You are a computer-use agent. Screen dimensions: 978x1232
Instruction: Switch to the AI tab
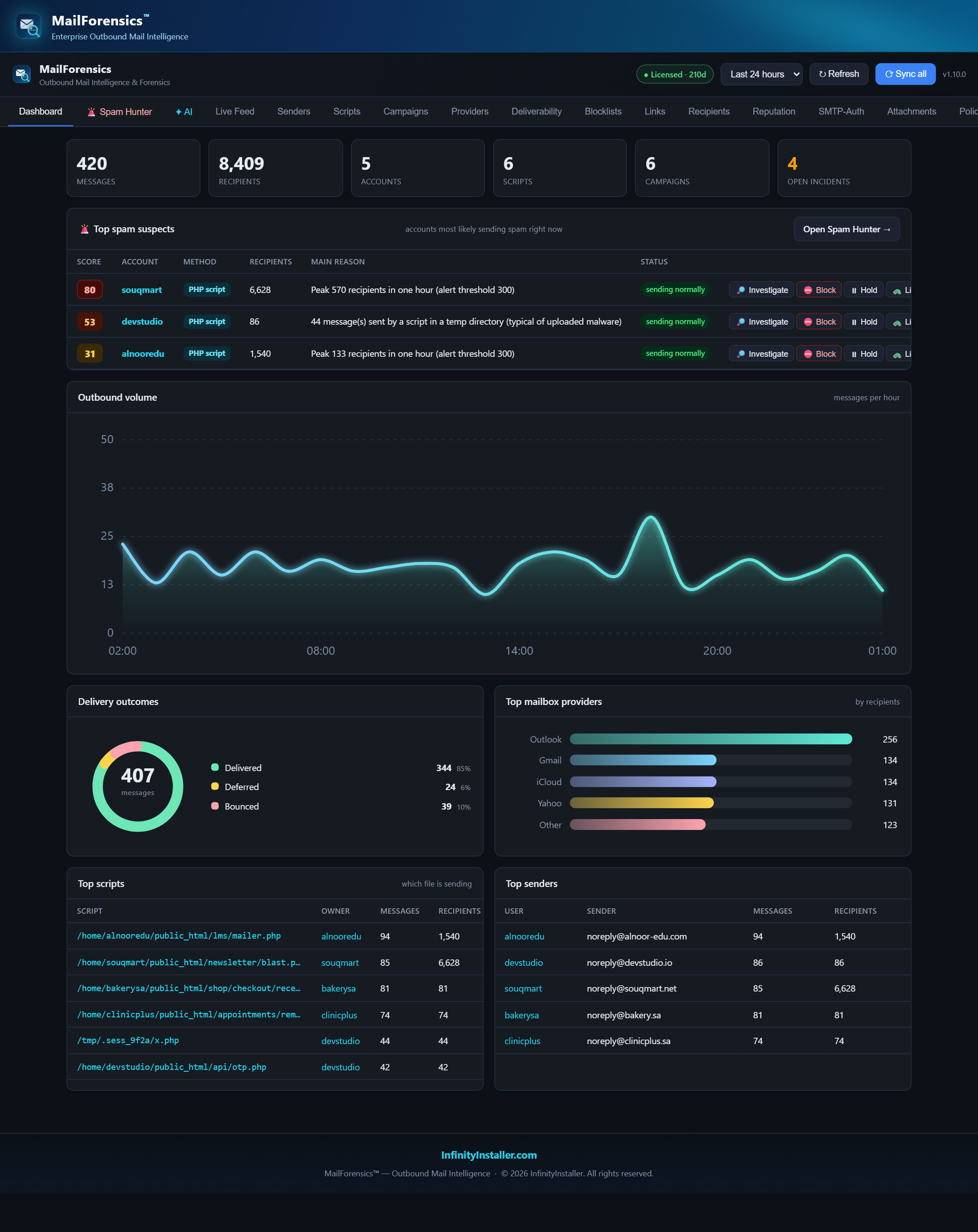(x=184, y=112)
